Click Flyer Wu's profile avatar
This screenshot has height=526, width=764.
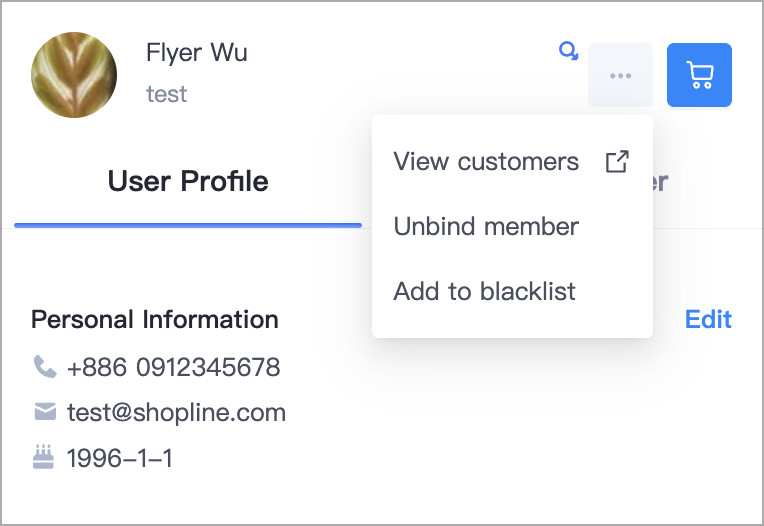point(74,75)
